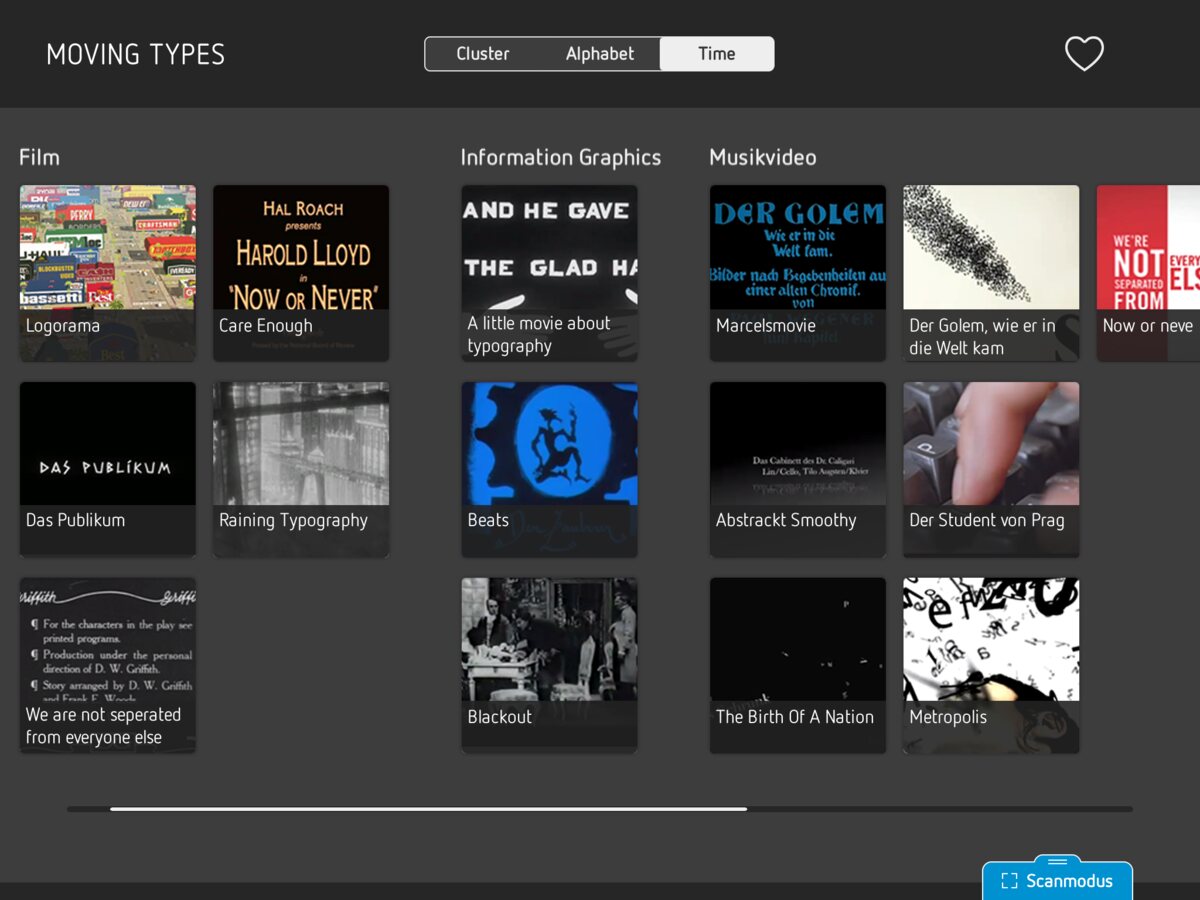Switch to the Alphabet view tab
This screenshot has height=900, width=1200.
(600, 54)
